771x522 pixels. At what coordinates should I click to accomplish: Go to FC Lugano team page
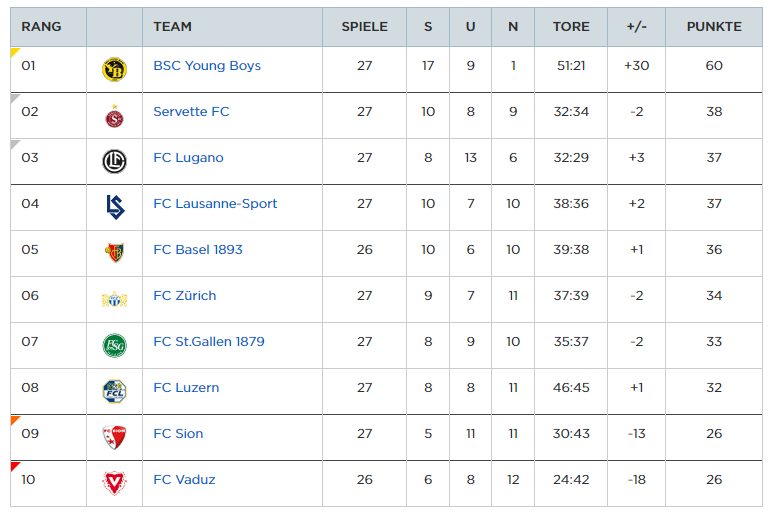pos(188,158)
